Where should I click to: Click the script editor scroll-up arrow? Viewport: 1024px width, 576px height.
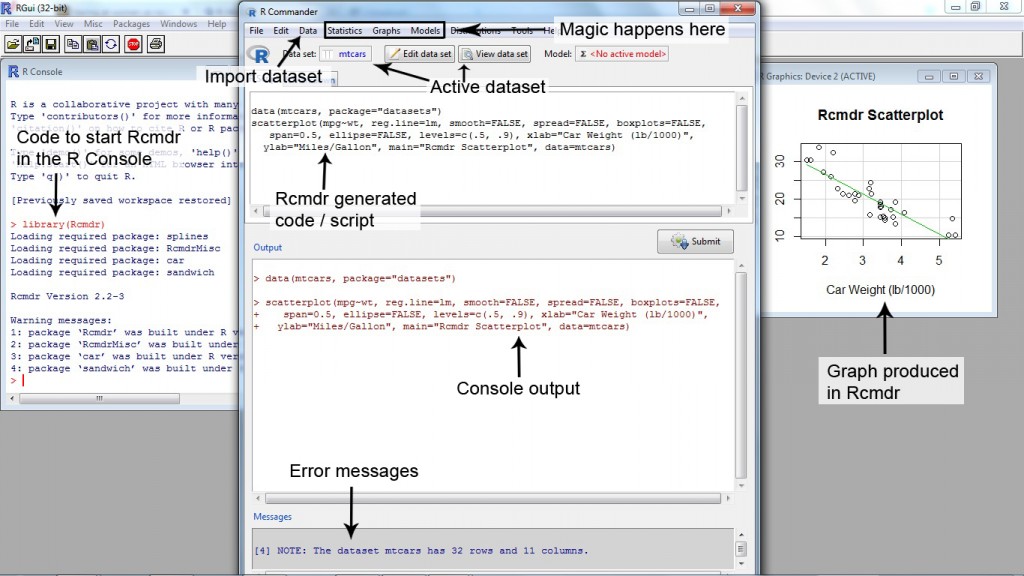(x=742, y=98)
